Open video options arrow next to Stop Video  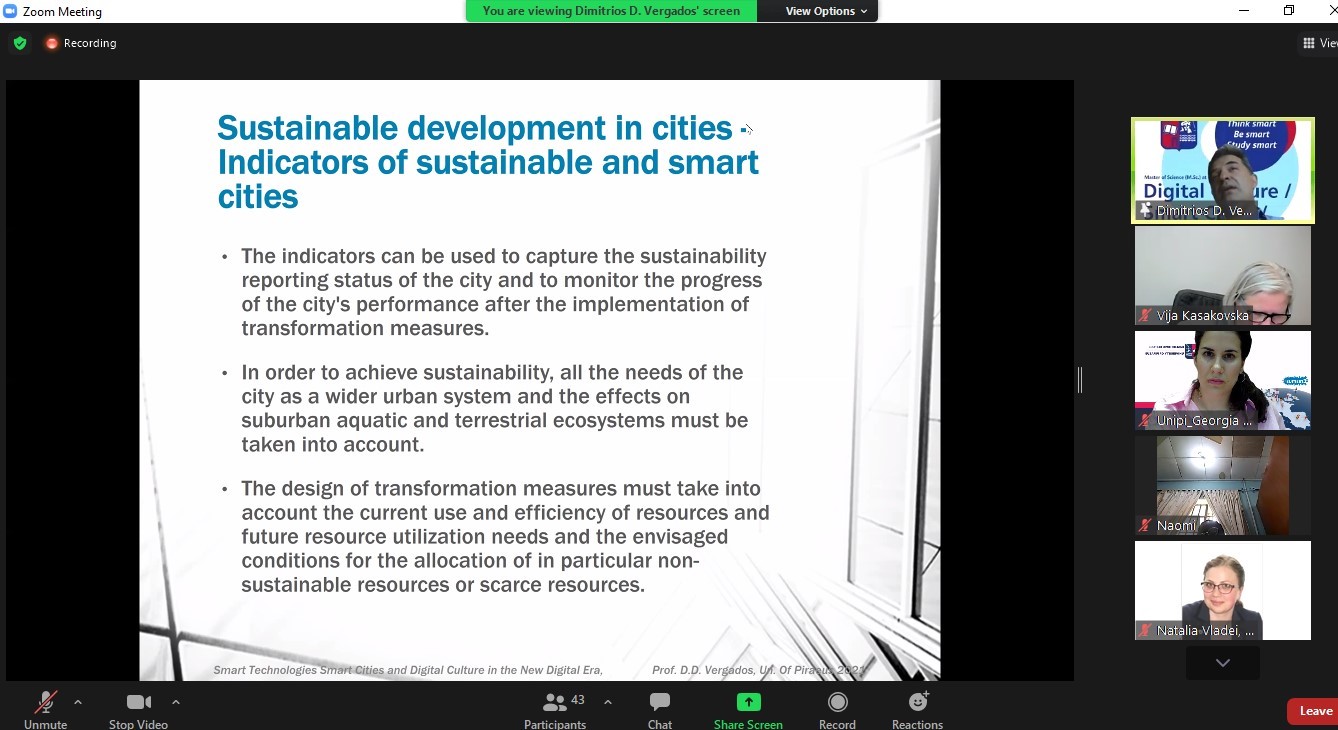coord(176,702)
